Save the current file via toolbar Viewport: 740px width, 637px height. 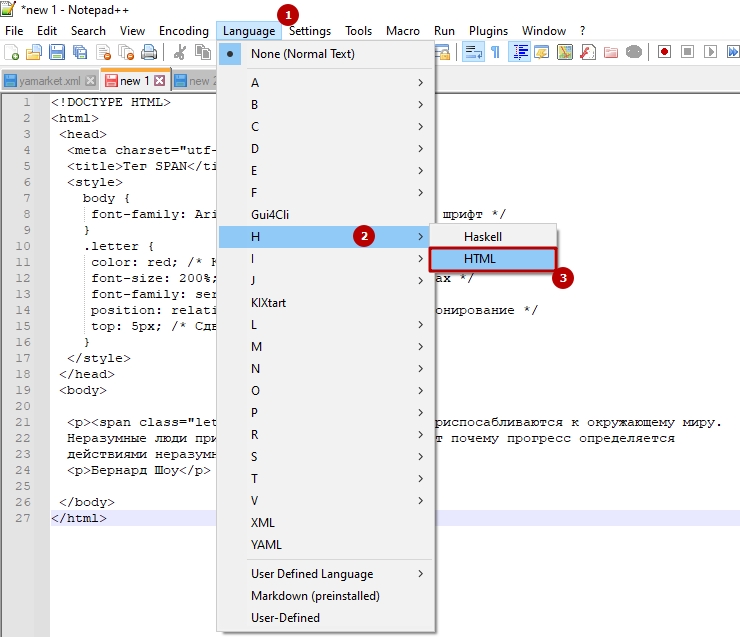point(56,53)
